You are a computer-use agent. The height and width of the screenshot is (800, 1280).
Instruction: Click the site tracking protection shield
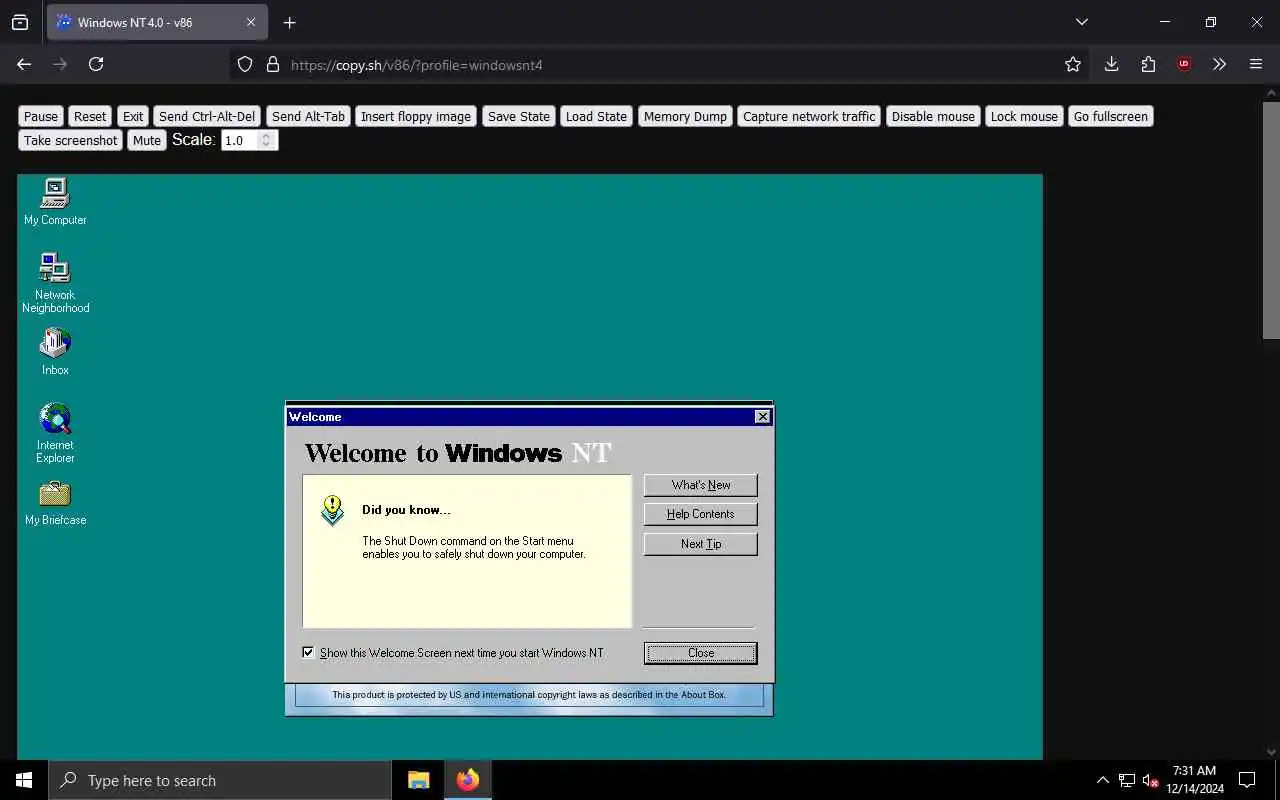[x=245, y=64]
